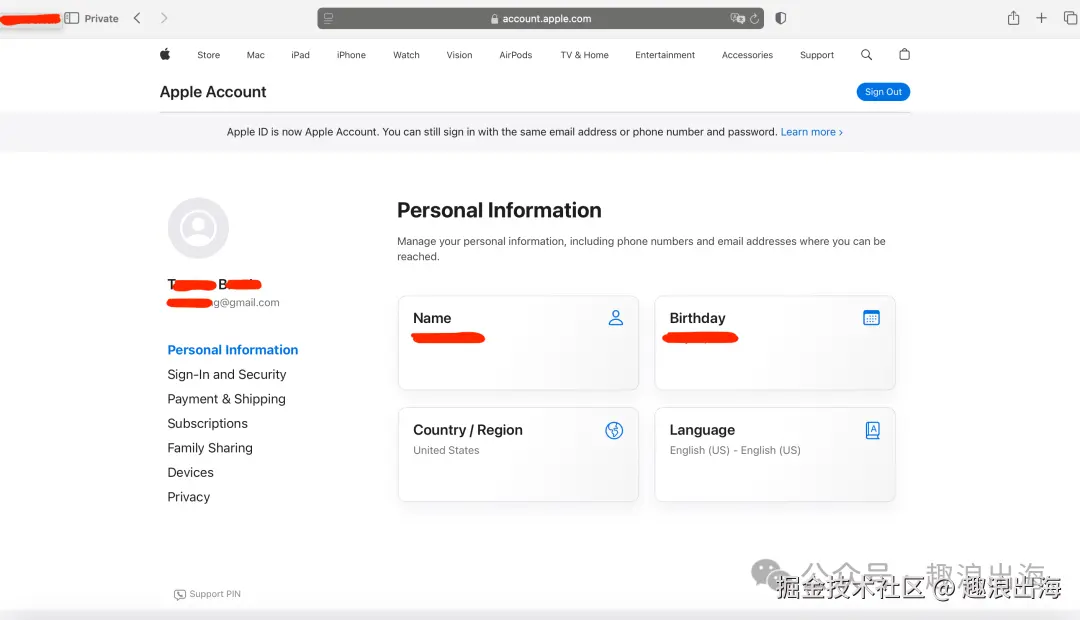
Task: Open Sign-In and Security section
Action: [227, 374]
